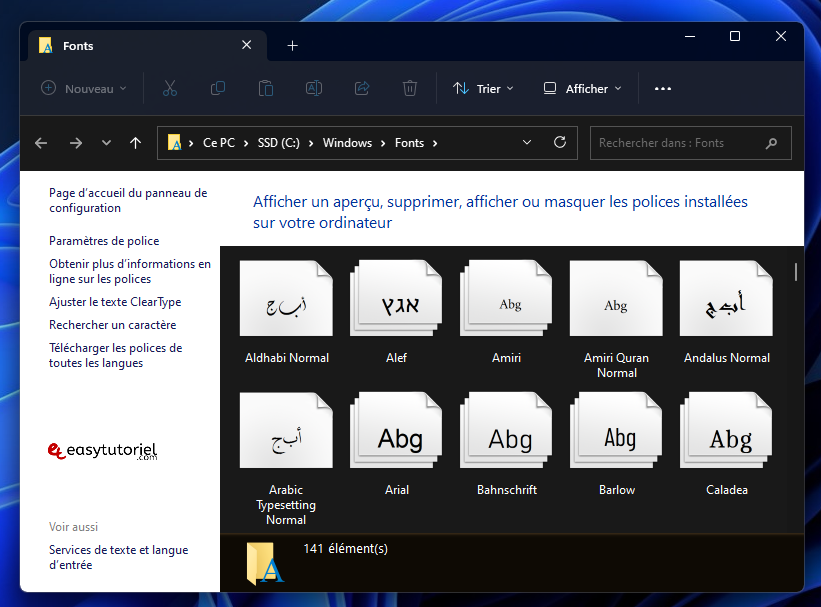The width and height of the screenshot is (821, 607).
Task: Click the Cut scissors icon in toolbar
Action: coord(170,89)
